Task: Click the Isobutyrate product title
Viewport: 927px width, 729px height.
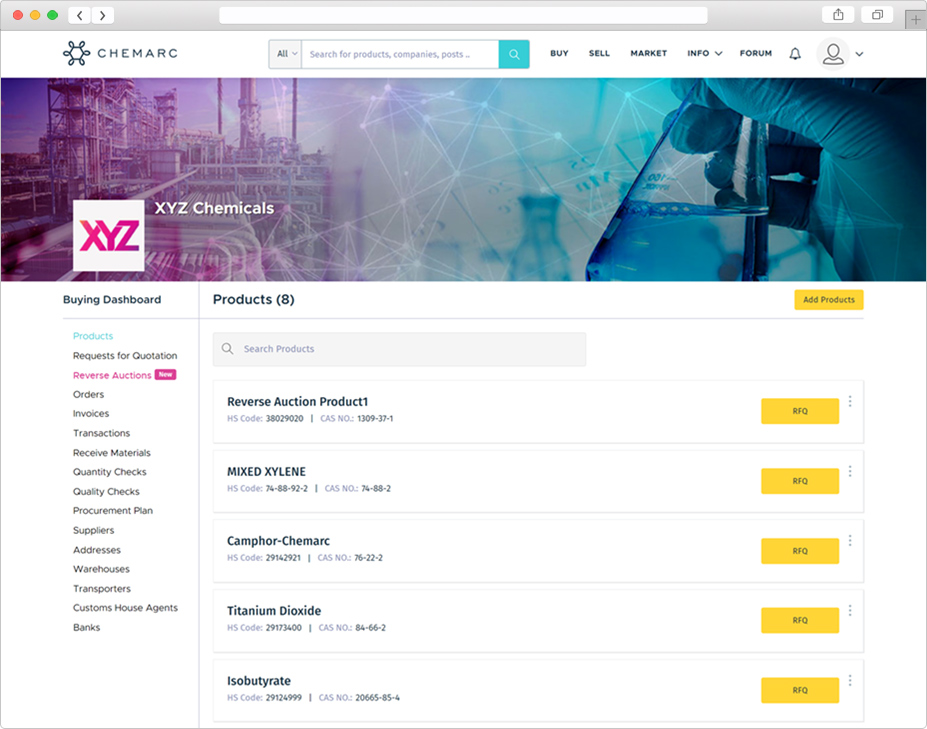Action: 258,681
